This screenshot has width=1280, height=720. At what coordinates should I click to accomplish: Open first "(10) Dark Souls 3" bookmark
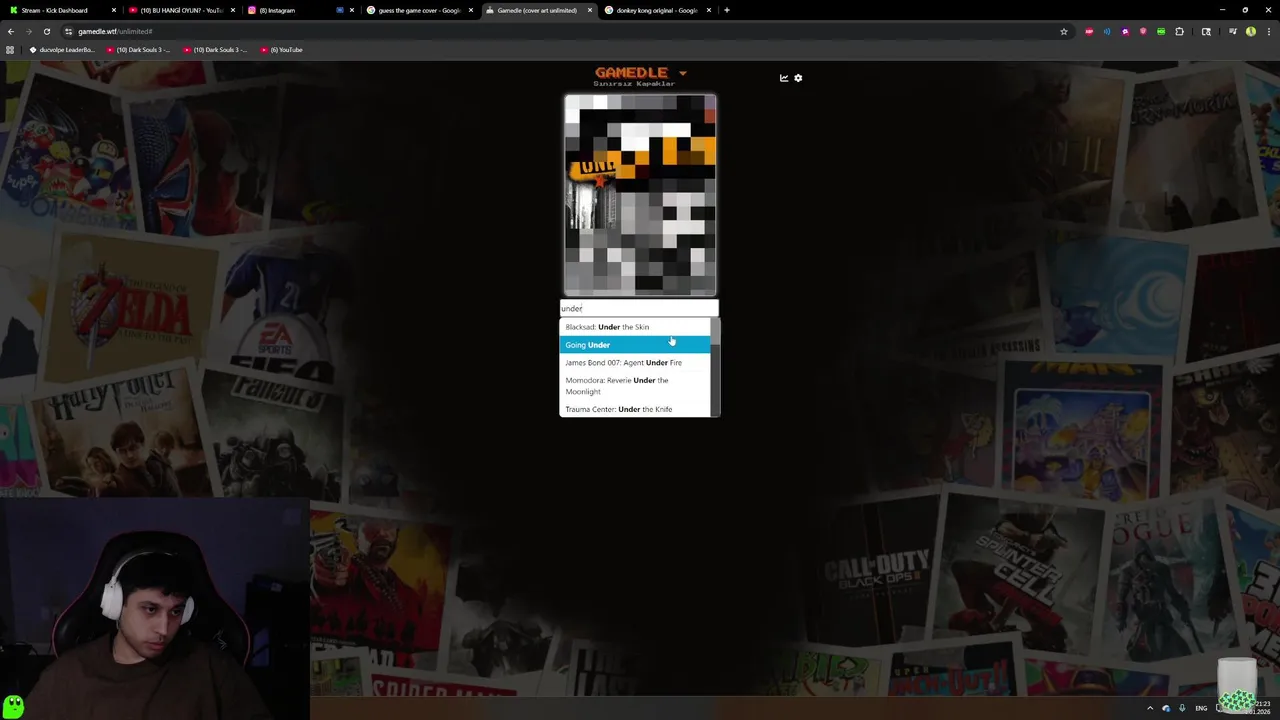pos(139,50)
